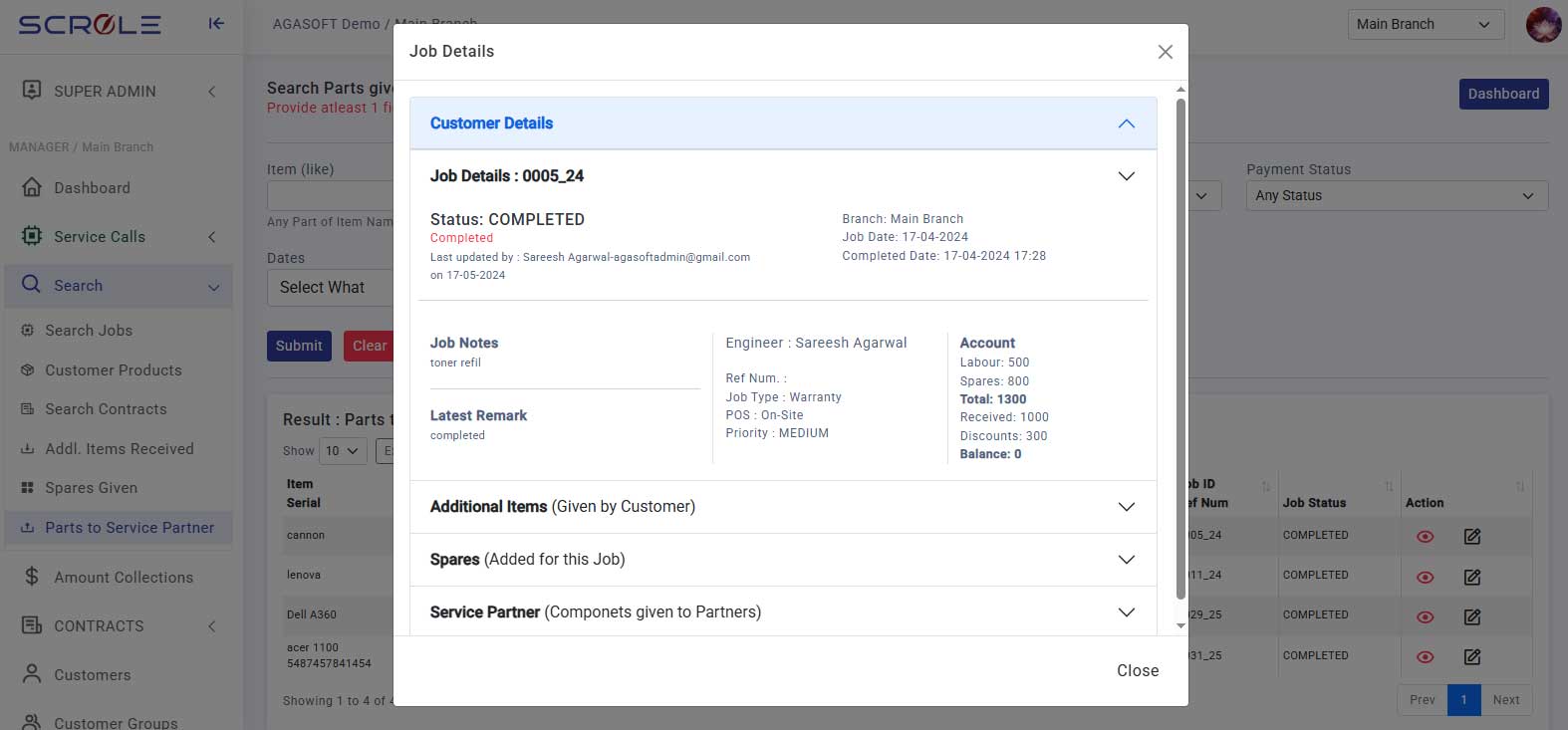Edit job 31_25 with edit icon
Viewport: 1568px width, 730px height.
[1472, 657]
